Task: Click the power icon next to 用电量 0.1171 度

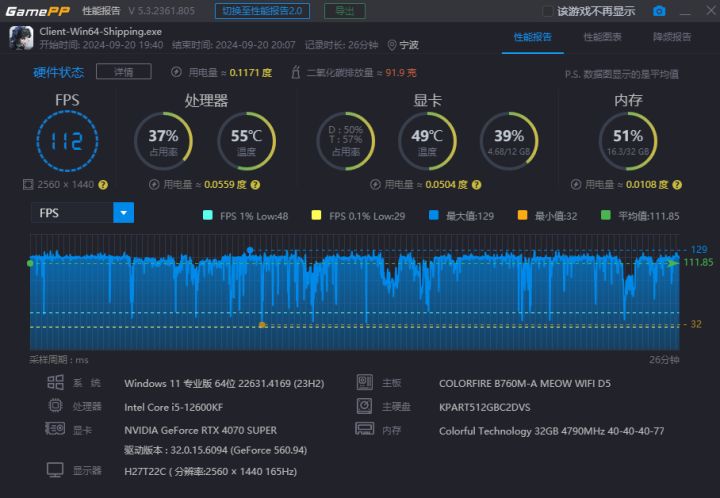Action: [x=176, y=72]
